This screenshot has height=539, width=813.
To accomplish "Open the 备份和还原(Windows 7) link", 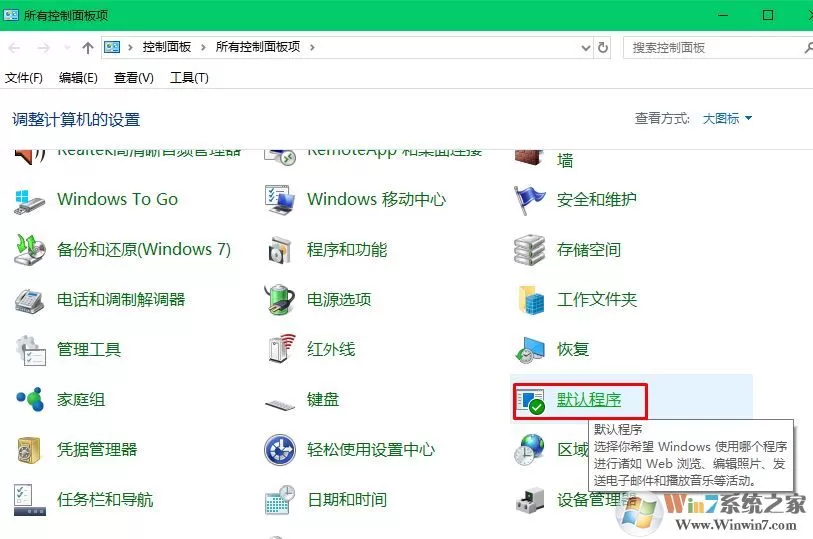I will [144, 250].
